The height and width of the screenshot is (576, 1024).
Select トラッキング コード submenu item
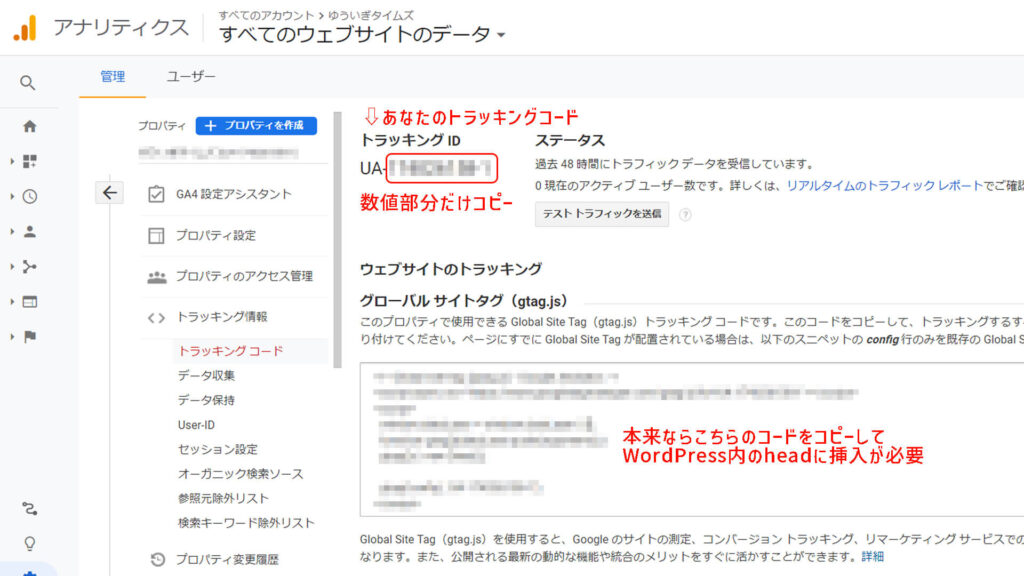pyautogui.click(x=231, y=351)
